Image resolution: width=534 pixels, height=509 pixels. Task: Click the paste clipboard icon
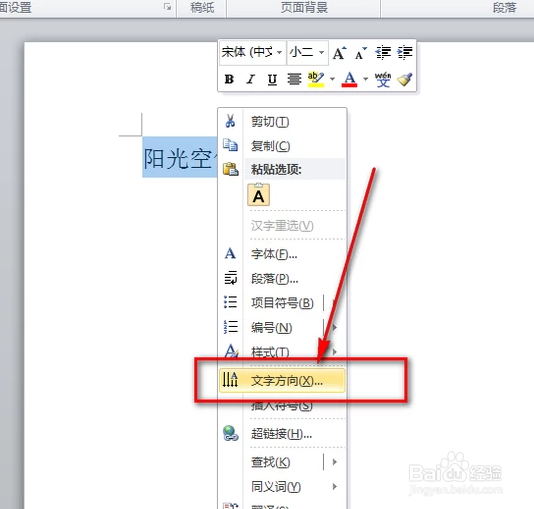230,169
